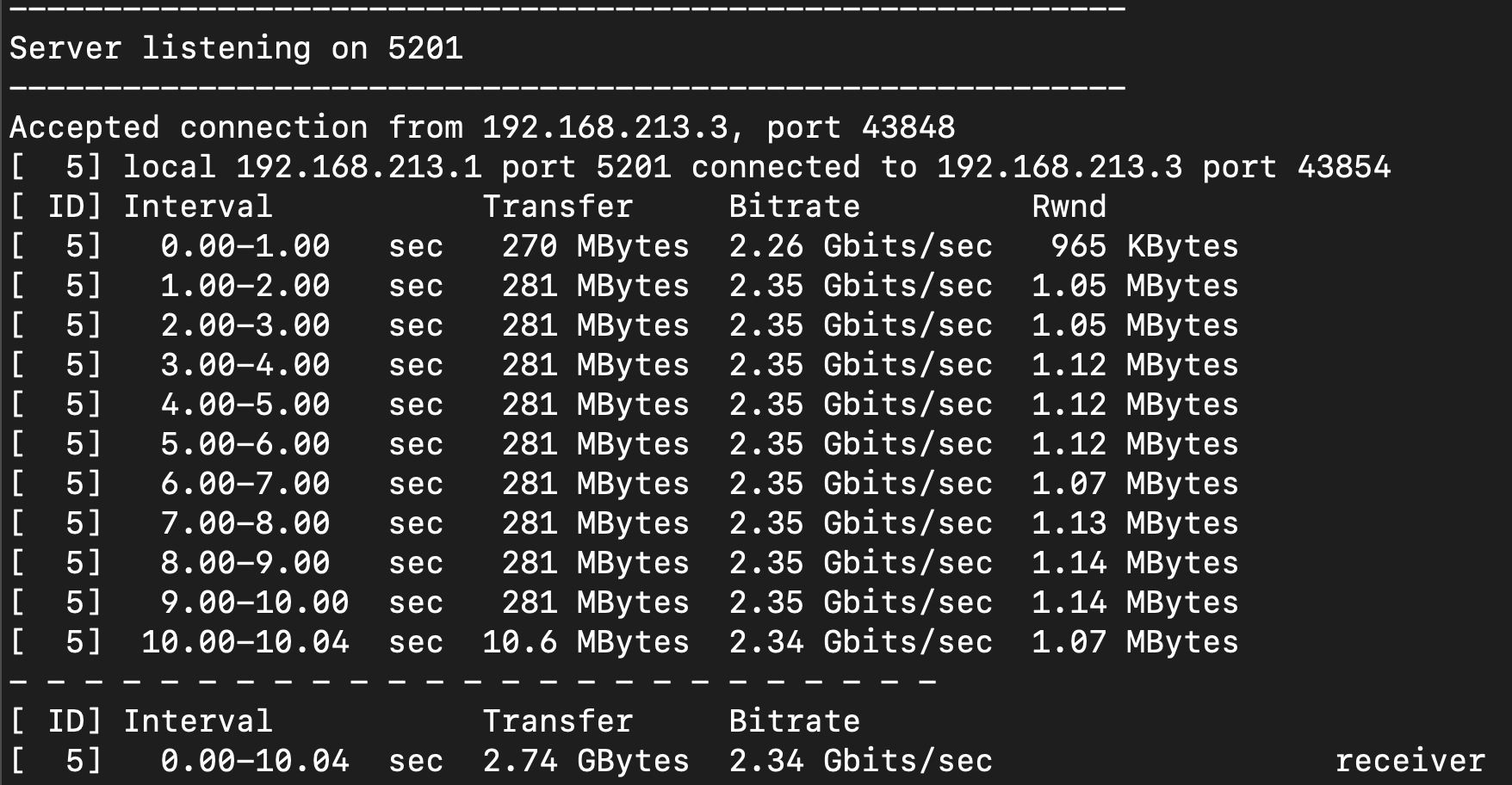Select the "2.26 Gbits/sec" bitrate value
The image size is (1512, 785).
click(x=860, y=246)
